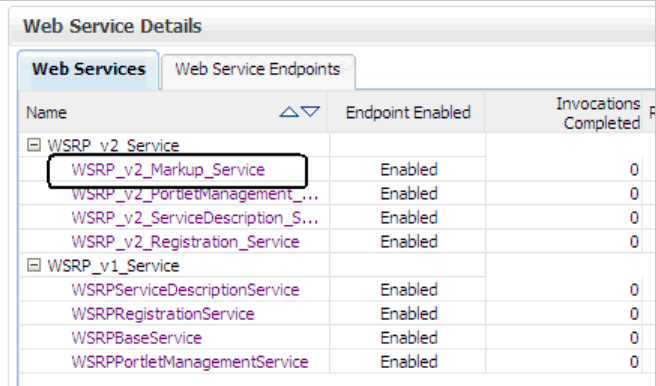Click the Web Service Details heading
The height and width of the screenshot is (386, 656).
point(112,26)
